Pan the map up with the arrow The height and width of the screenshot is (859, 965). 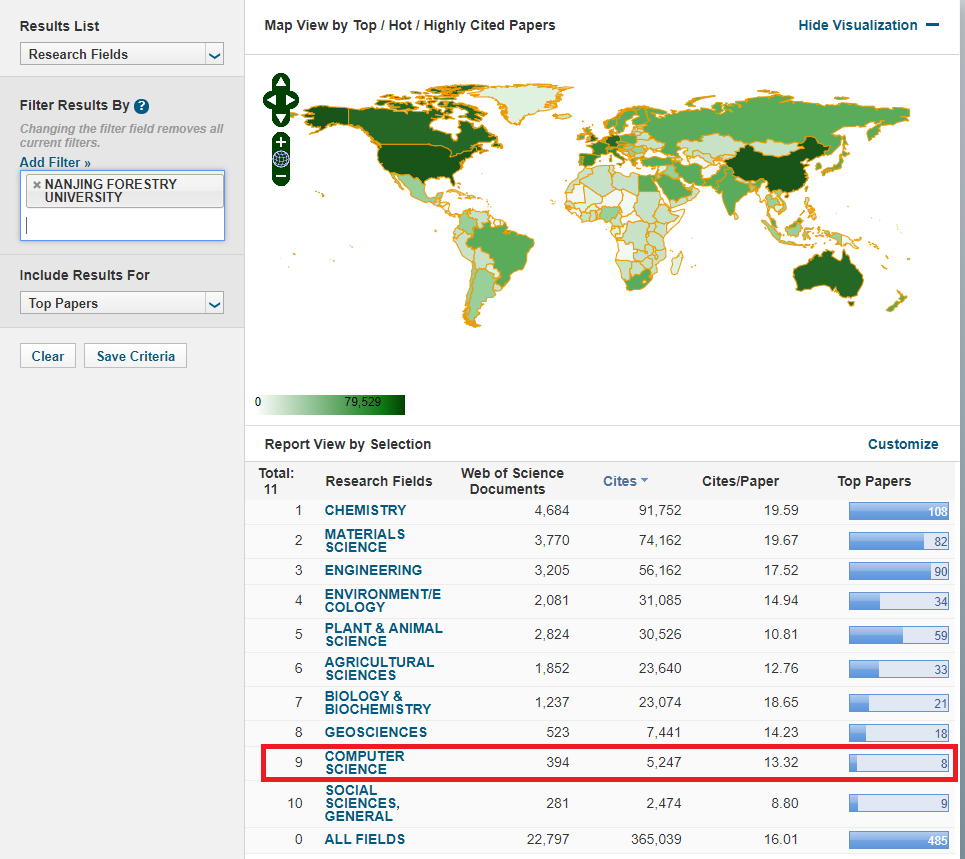click(x=281, y=82)
